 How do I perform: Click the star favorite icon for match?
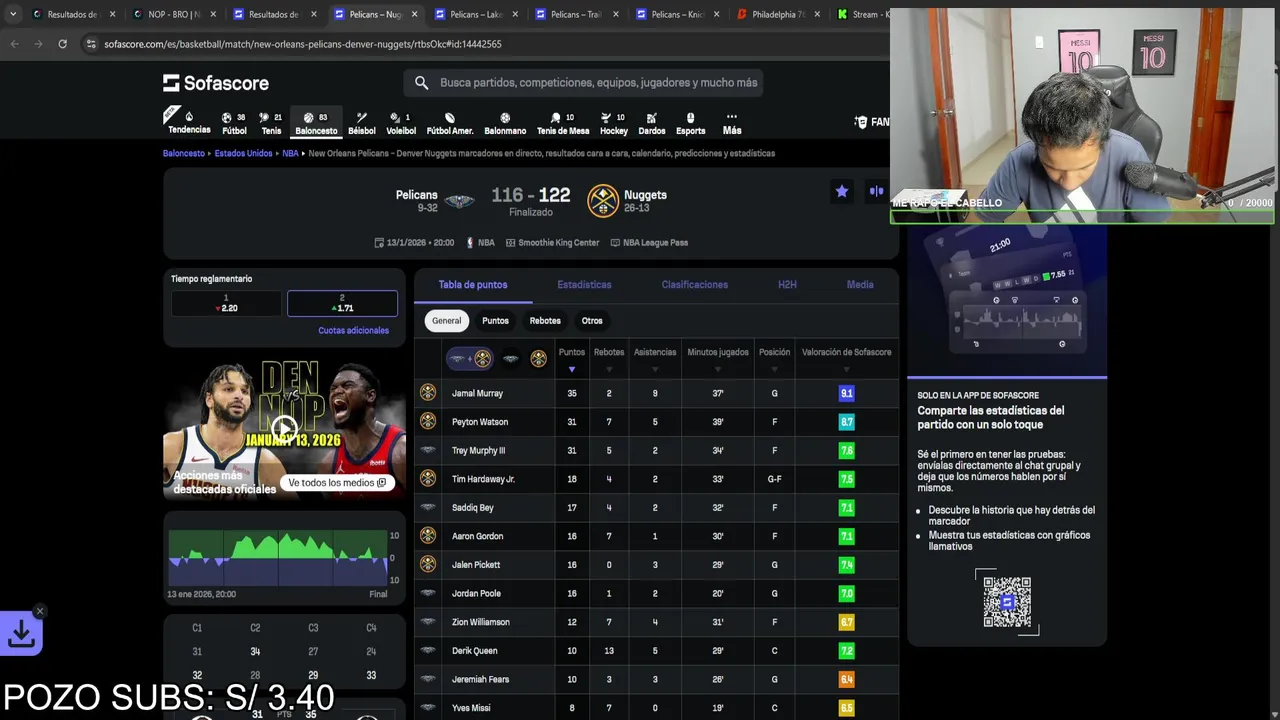click(842, 191)
